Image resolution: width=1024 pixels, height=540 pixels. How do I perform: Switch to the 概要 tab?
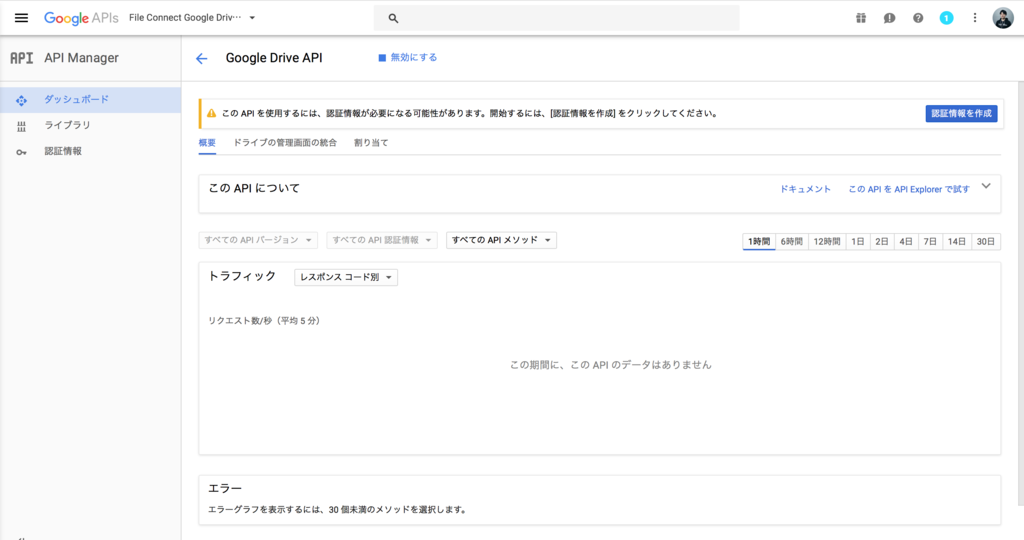point(207,143)
